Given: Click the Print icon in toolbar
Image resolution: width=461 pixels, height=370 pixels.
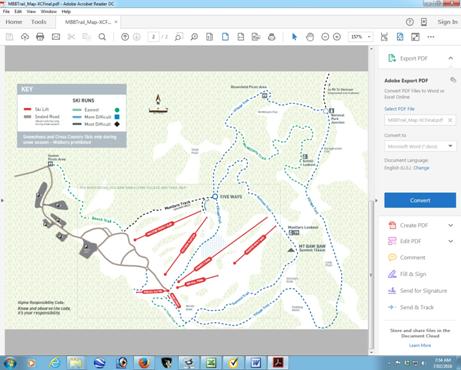Looking at the screenshot, I should [x=40, y=37].
